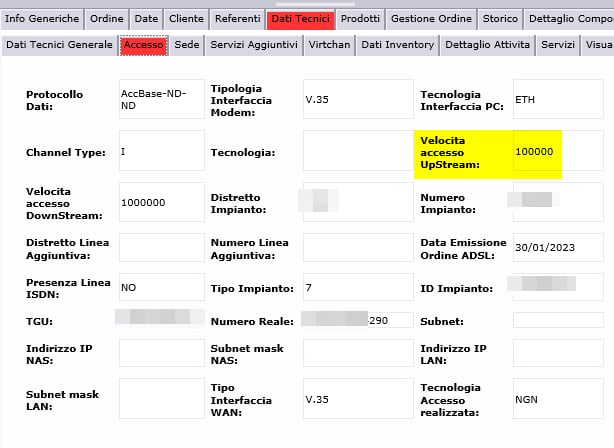Open the Virtchan sub-tab
This screenshot has height=448, width=614.
pos(329,45)
